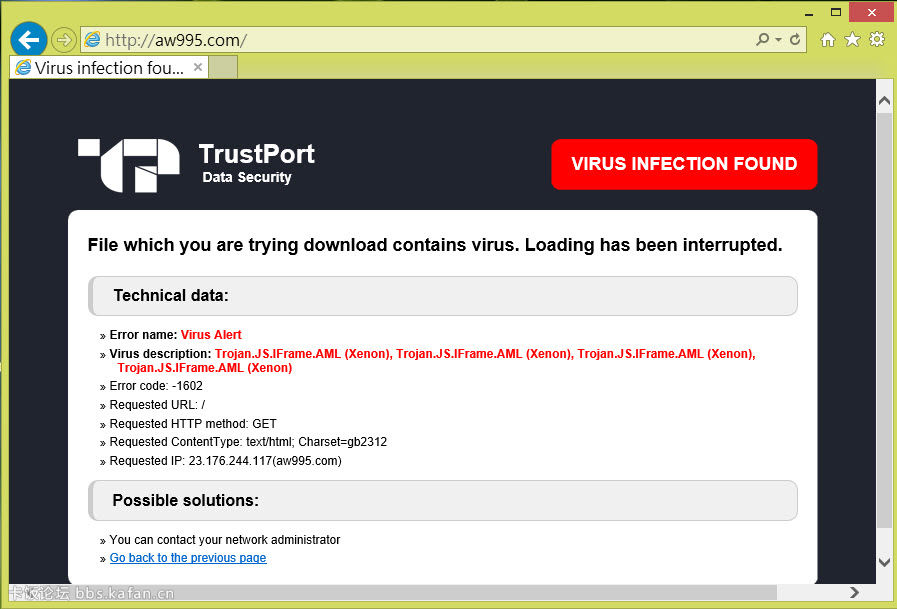Click the search magnifier in address bar

click(763, 40)
